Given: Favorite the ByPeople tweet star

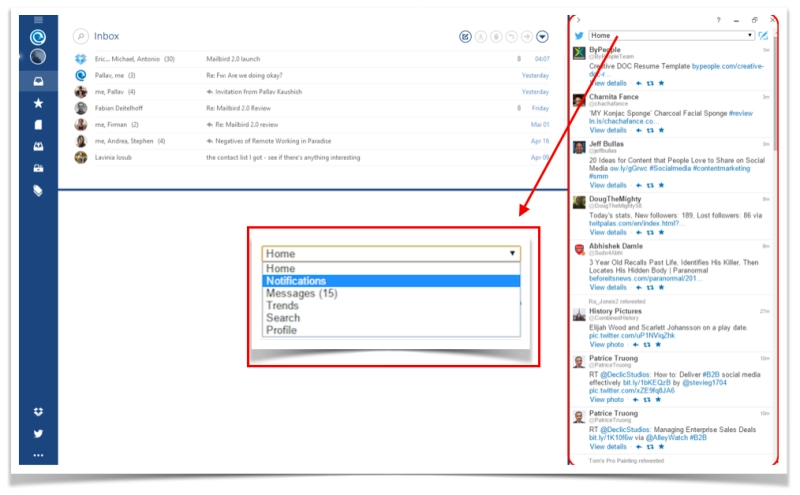Looking at the screenshot, I should tap(661, 83).
